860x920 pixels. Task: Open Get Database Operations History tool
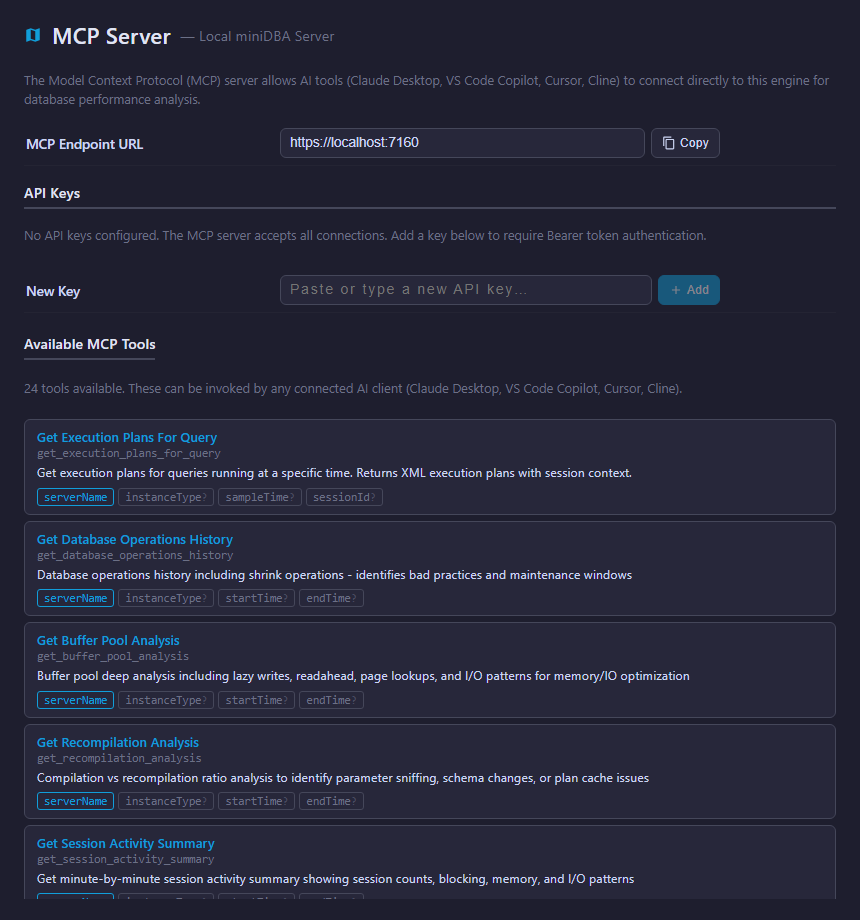[135, 540]
